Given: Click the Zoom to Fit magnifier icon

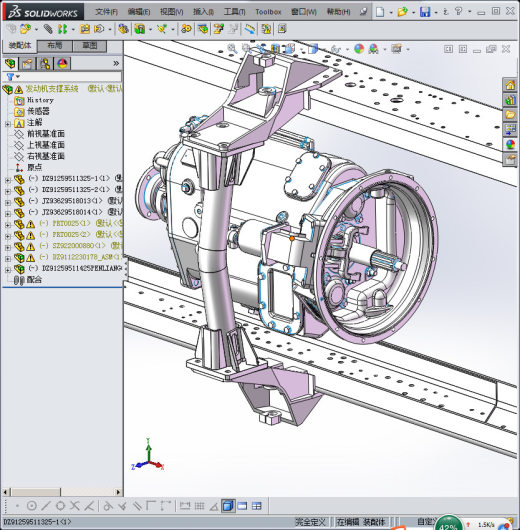Looking at the screenshot, I should click(232, 49).
